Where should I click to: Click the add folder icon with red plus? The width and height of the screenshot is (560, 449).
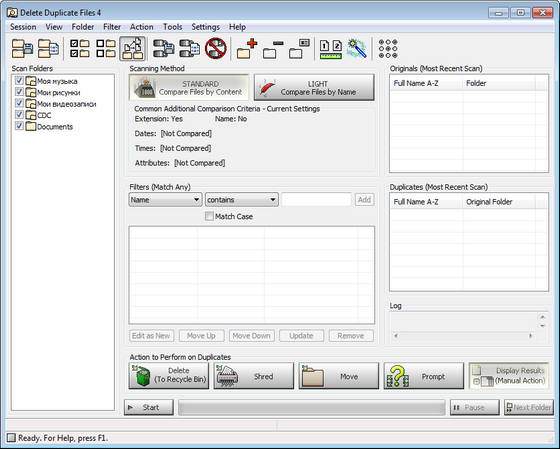(x=247, y=49)
